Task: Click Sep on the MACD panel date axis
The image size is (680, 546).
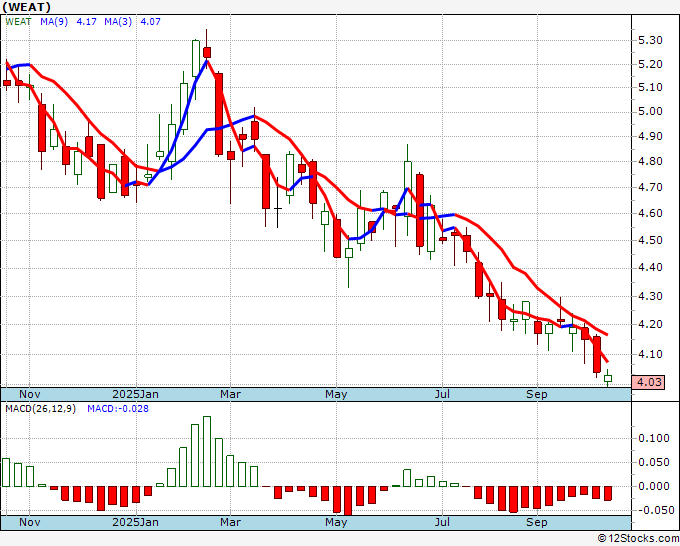Action: click(x=536, y=522)
